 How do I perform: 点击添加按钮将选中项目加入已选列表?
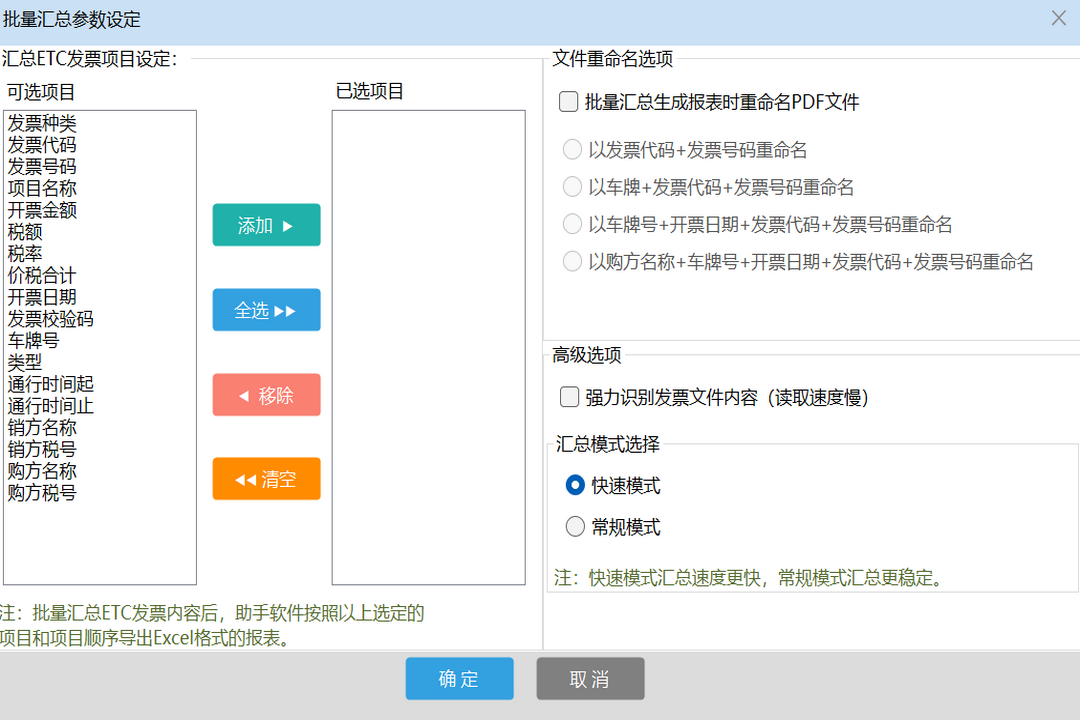pyautogui.click(x=266, y=225)
